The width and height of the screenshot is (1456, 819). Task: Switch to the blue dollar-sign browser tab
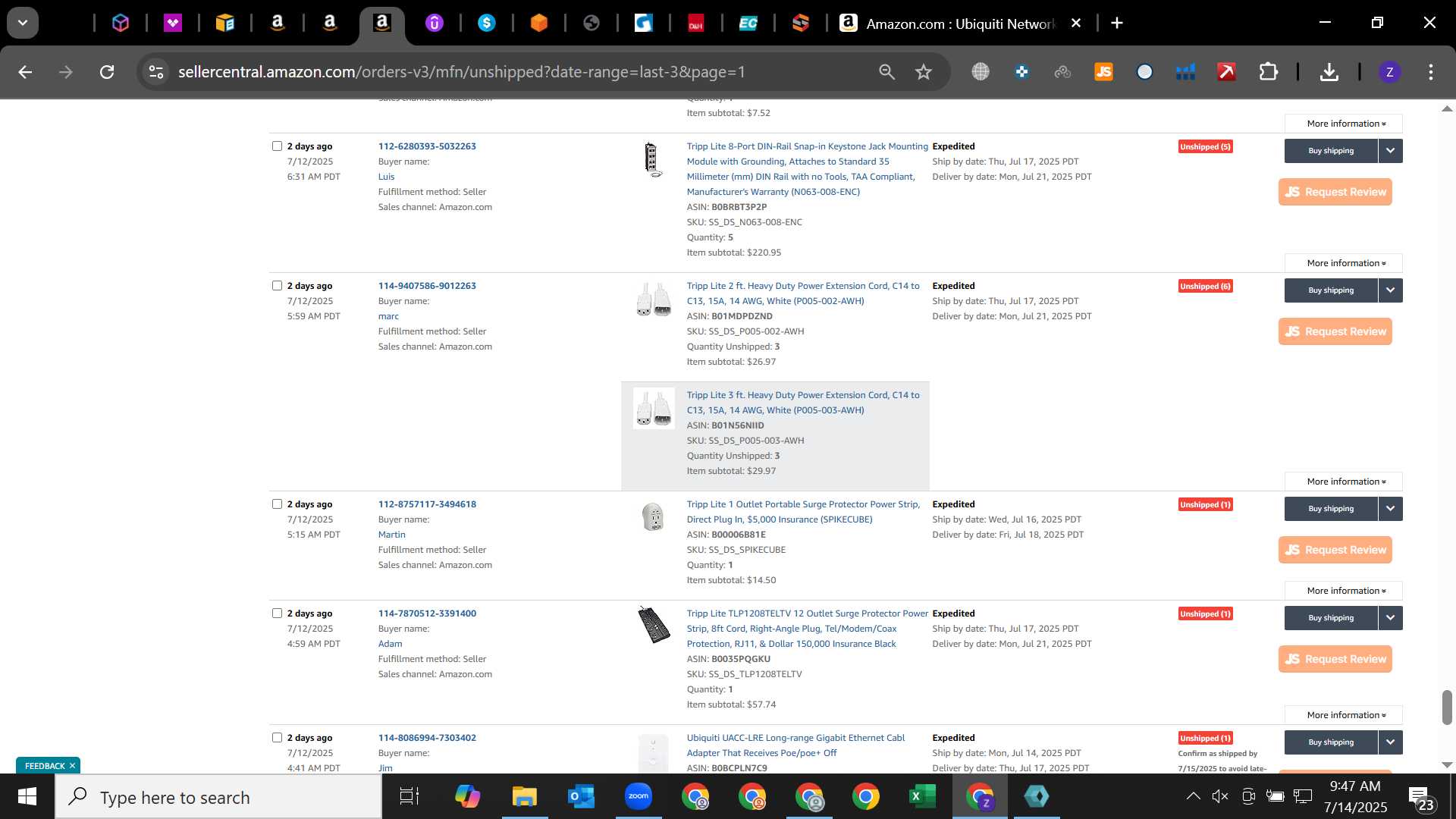click(487, 24)
